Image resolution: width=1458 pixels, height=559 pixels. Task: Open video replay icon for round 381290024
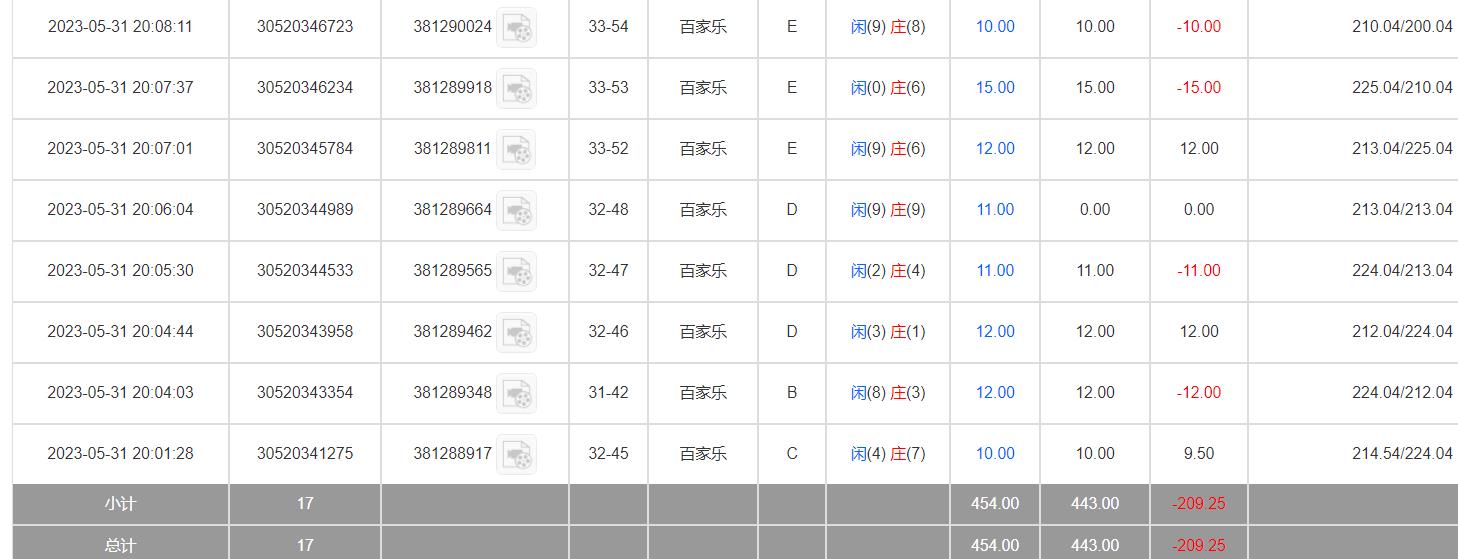pos(517,27)
